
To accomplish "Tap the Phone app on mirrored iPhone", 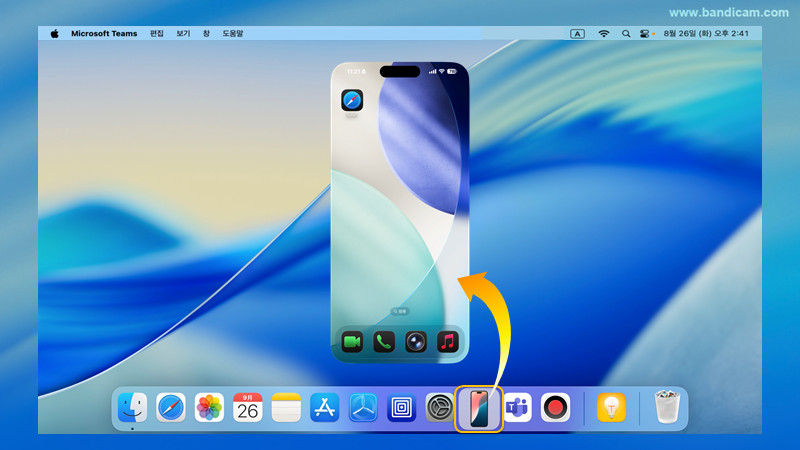I will click(384, 342).
